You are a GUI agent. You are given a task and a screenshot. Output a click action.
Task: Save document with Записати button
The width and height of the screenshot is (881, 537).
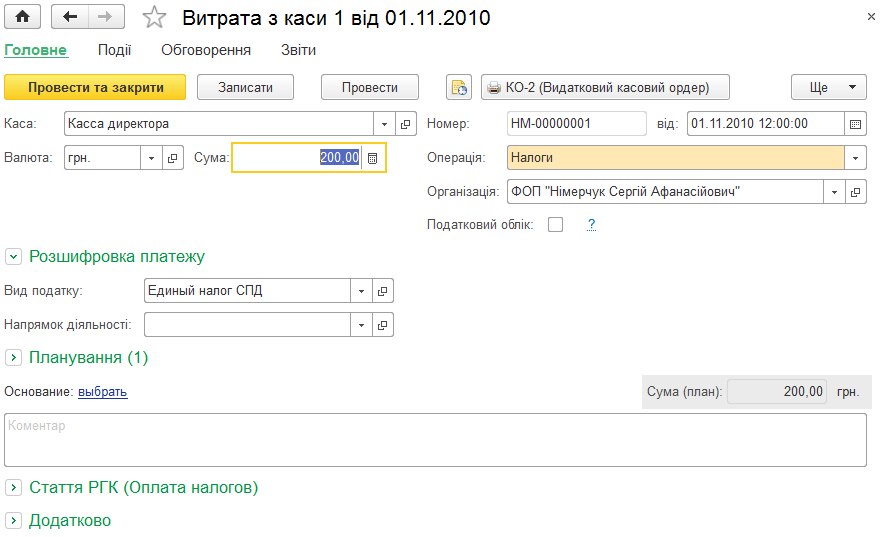pos(246,88)
